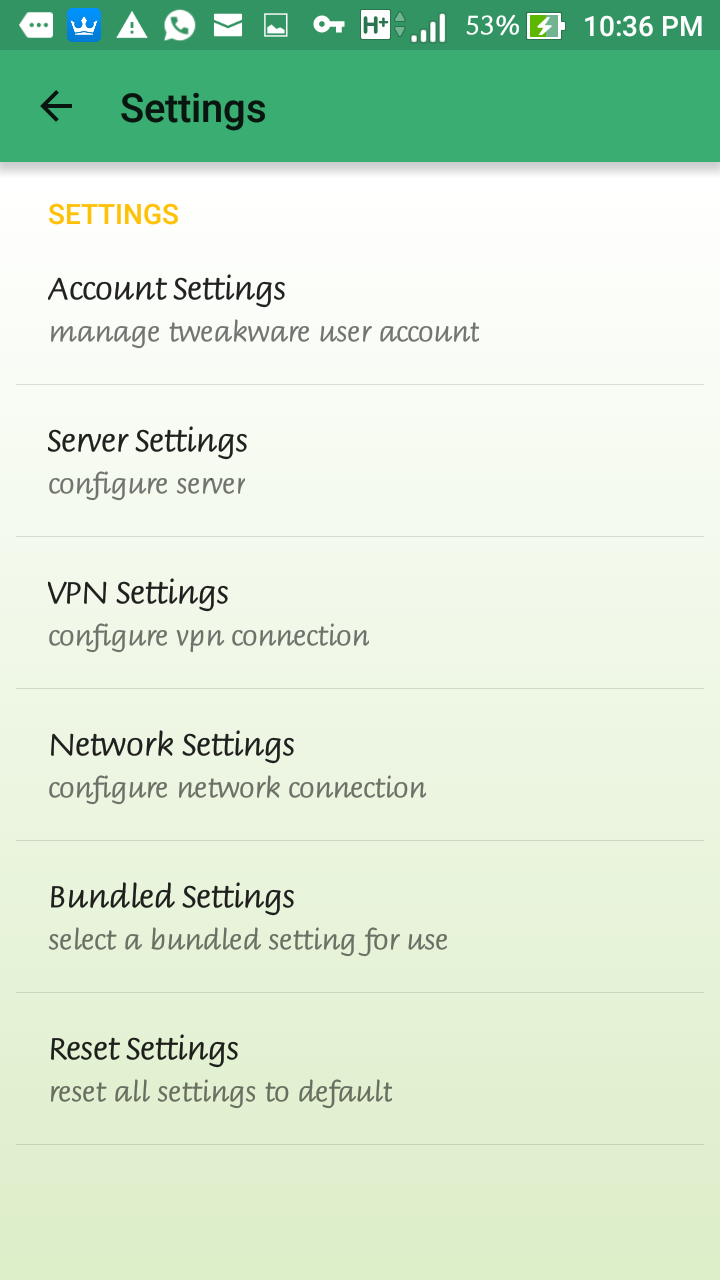The width and height of the screenshot is (720, 1280).
Task: Tap the chat bubble notification icon
Action: pos(36,25)
